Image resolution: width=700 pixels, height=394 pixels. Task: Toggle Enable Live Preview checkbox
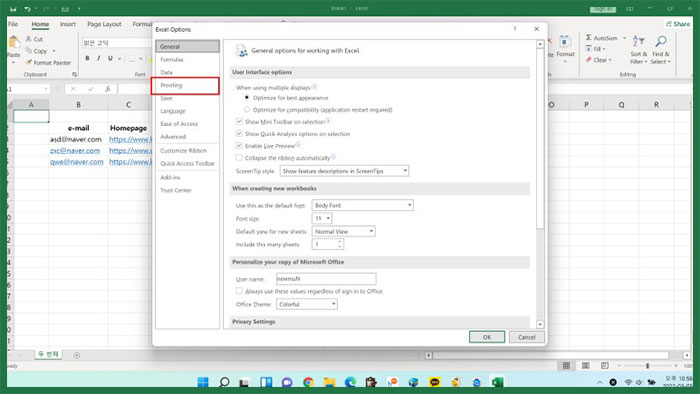(x=239, y=145)
